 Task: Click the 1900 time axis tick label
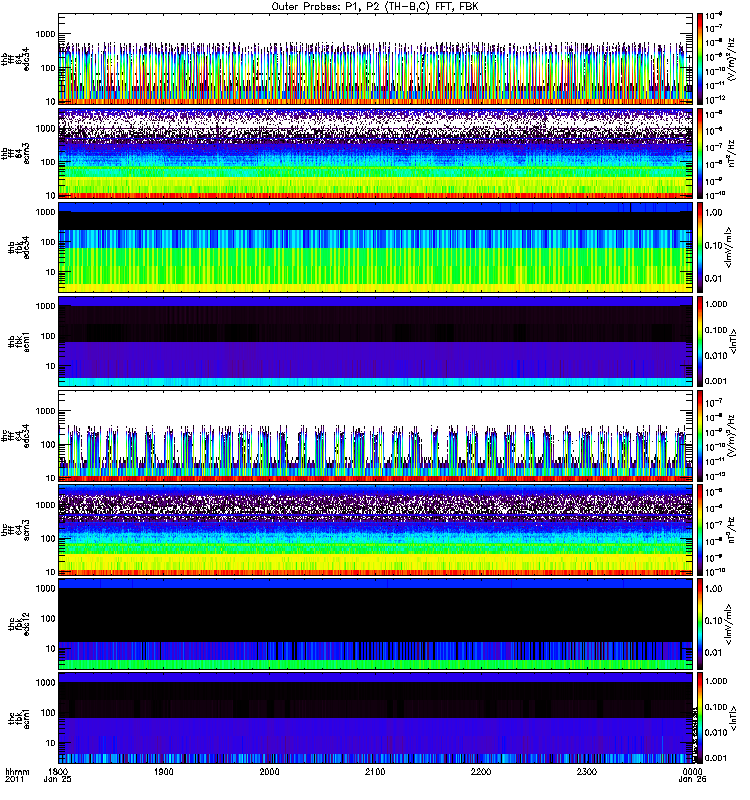click(164, 772)
